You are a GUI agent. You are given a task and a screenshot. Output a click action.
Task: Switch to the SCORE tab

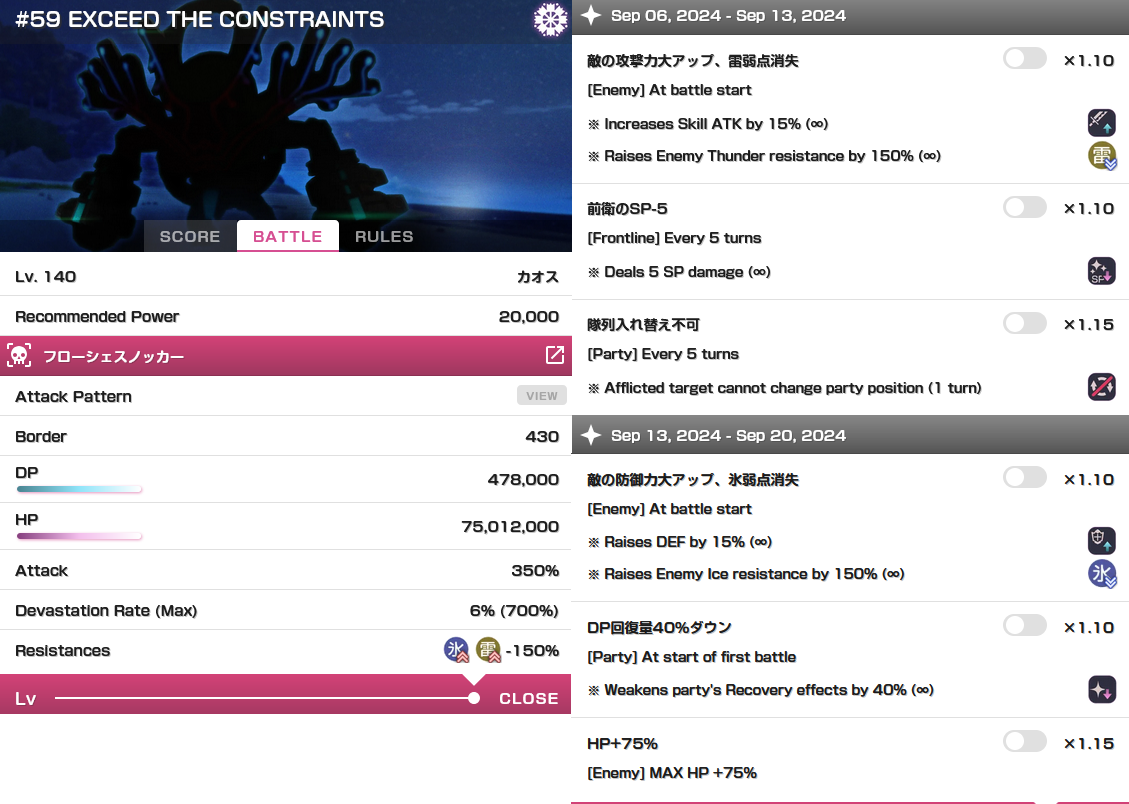[190, 236]
